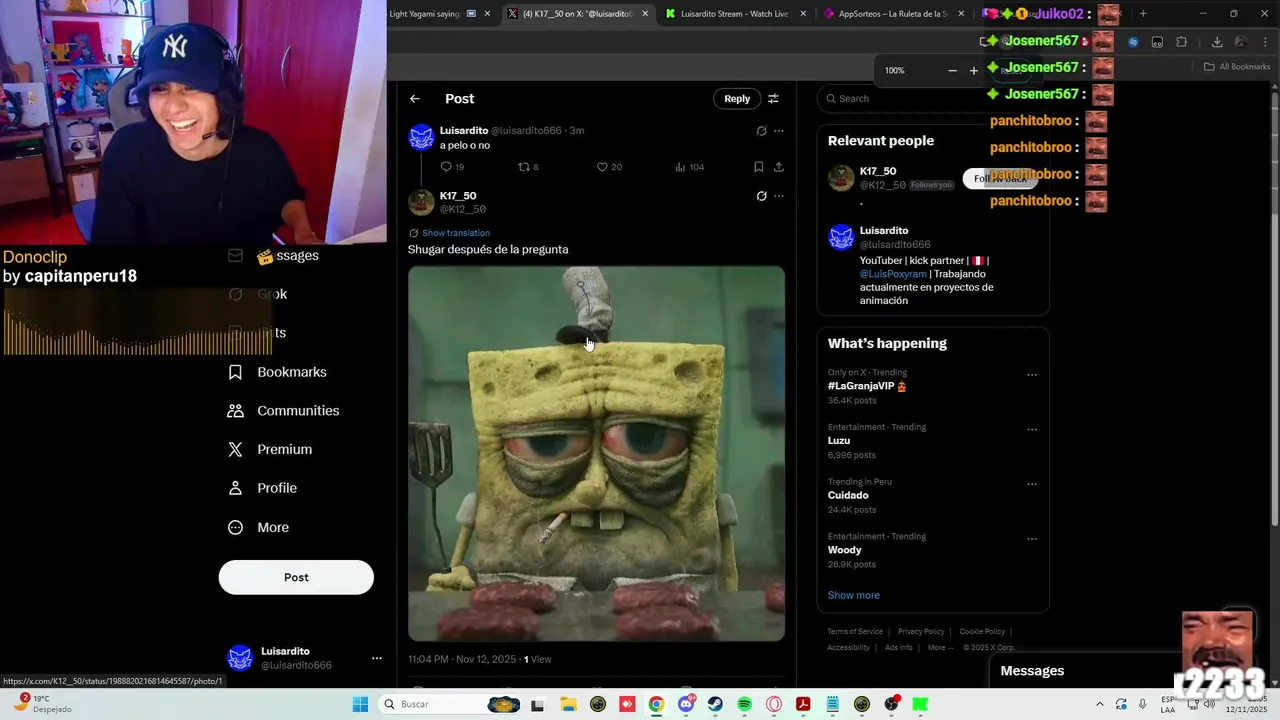
Task: Click the reply icon showing 19
Action: tap(452, 167)
